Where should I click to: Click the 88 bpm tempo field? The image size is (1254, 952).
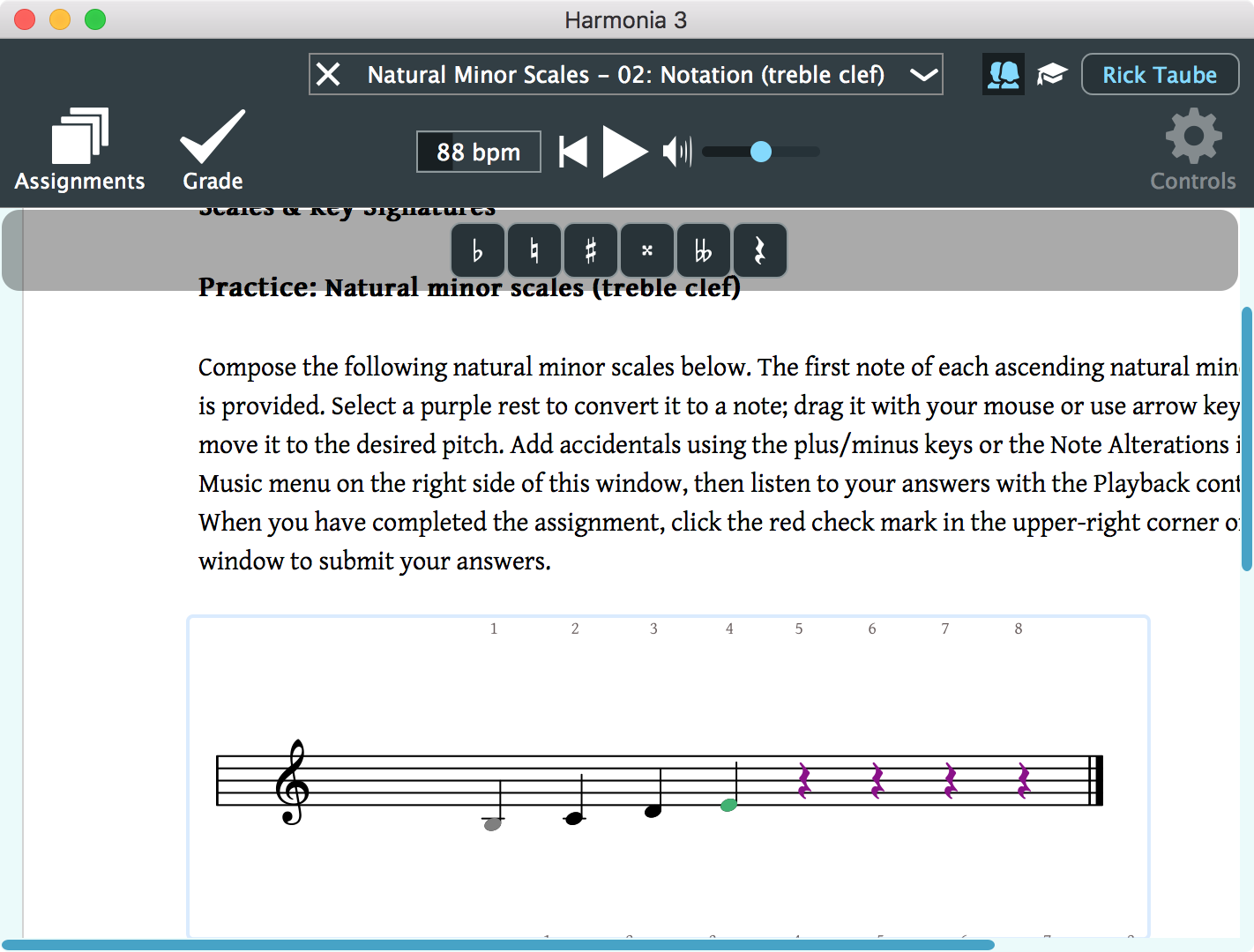coord(479,152)
